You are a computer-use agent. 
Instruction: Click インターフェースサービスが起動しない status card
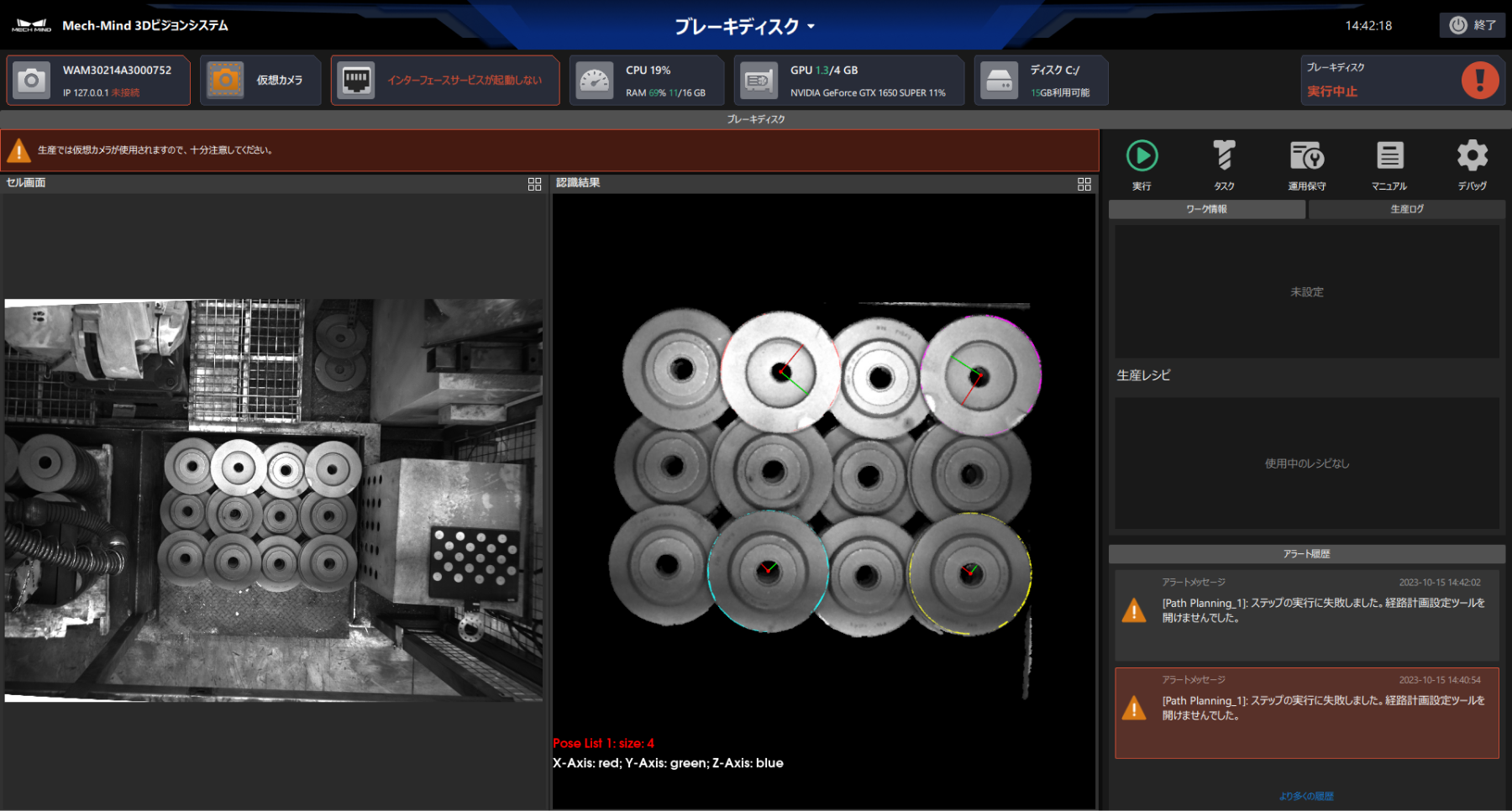[445, 81]
